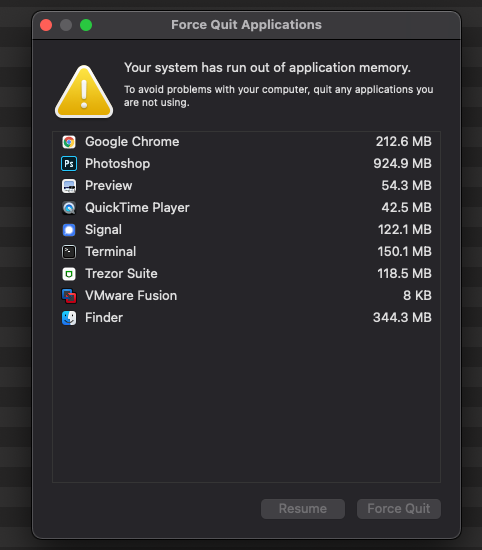Click the VMware Fusion icon
Viewport: 482px width, 550px height.
[69, 296]
